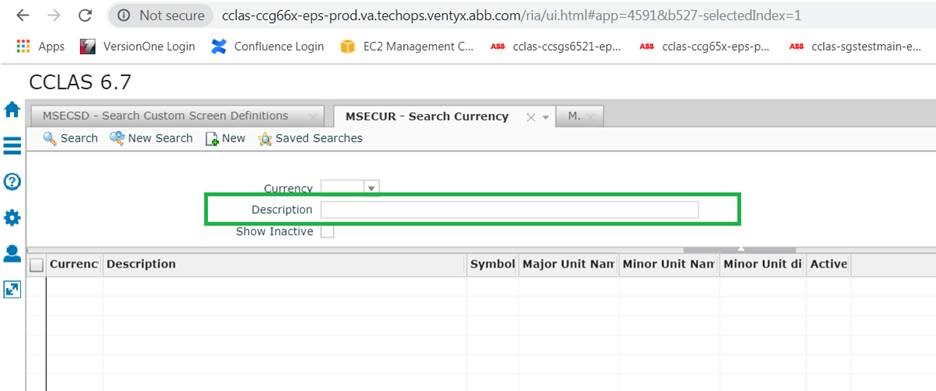
Task: Tick the Show Inactive checkbox
Action: [327, 232]
